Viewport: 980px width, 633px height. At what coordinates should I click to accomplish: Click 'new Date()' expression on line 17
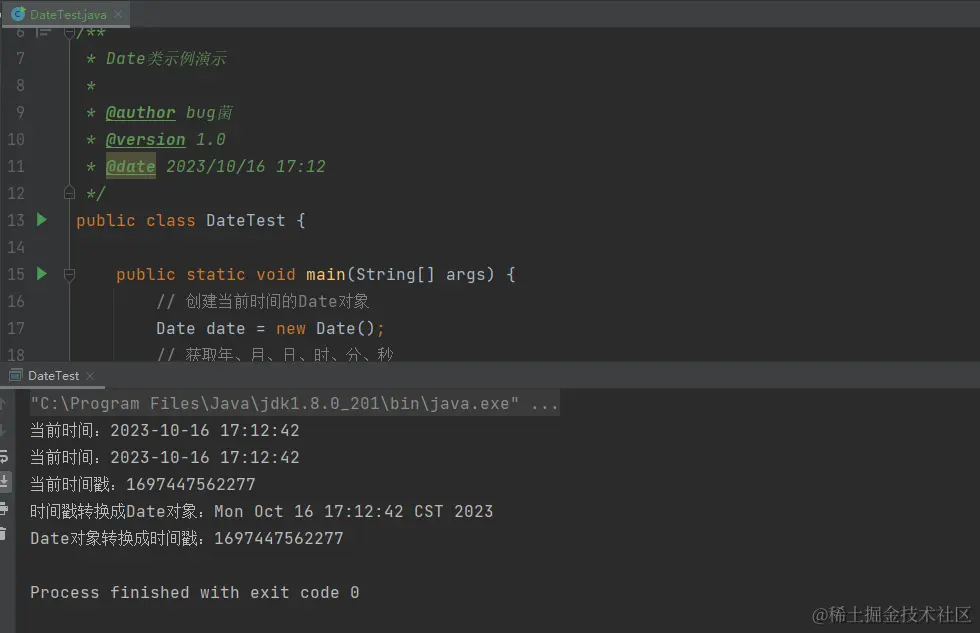click(x=325, y=328)
